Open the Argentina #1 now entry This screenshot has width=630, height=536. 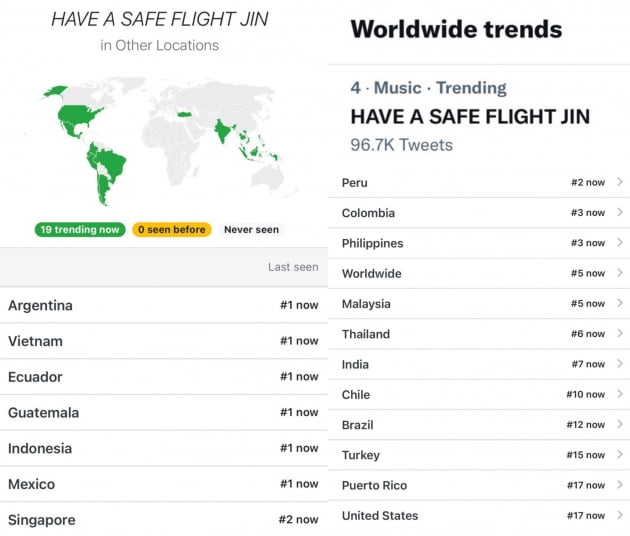pyautogui.click(x=164, y=305)
